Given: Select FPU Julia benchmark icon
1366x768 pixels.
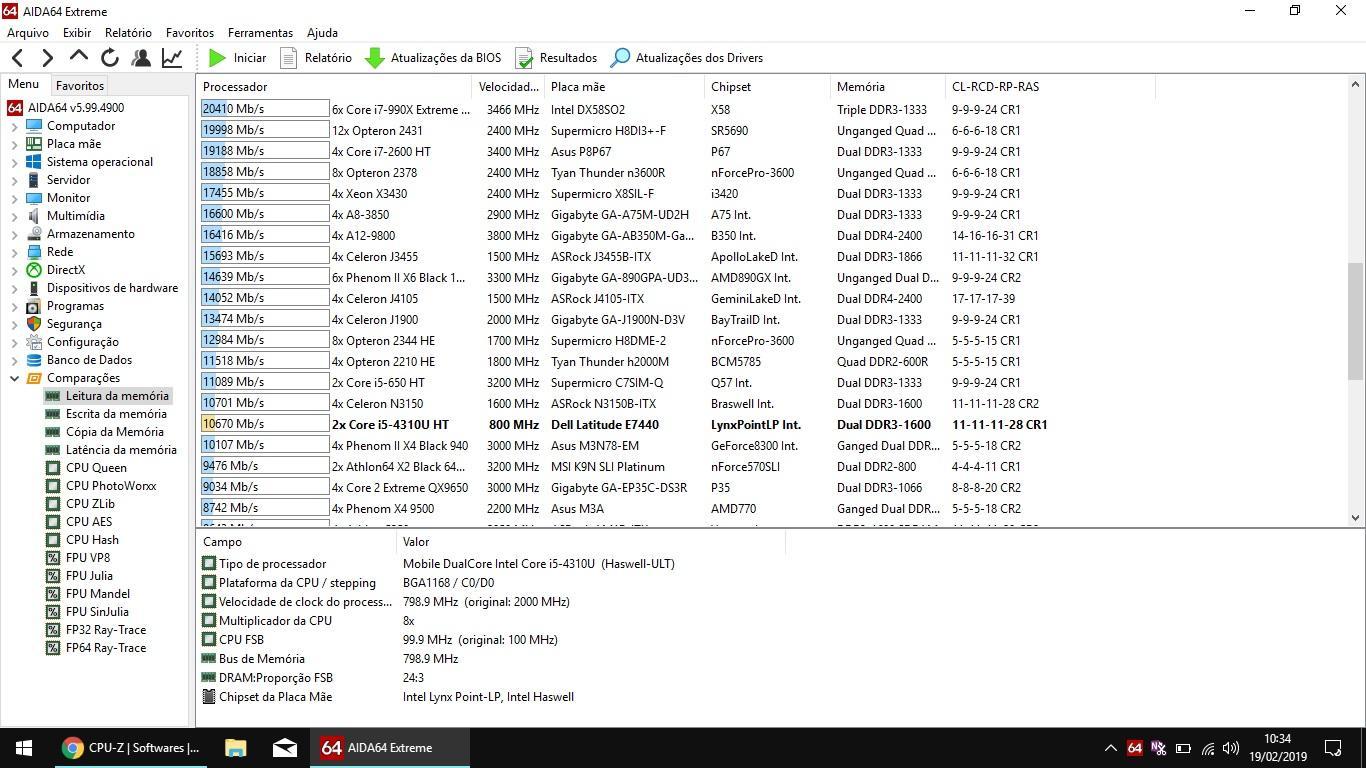Looking at the screenshot, I should [x=53, y=576].
